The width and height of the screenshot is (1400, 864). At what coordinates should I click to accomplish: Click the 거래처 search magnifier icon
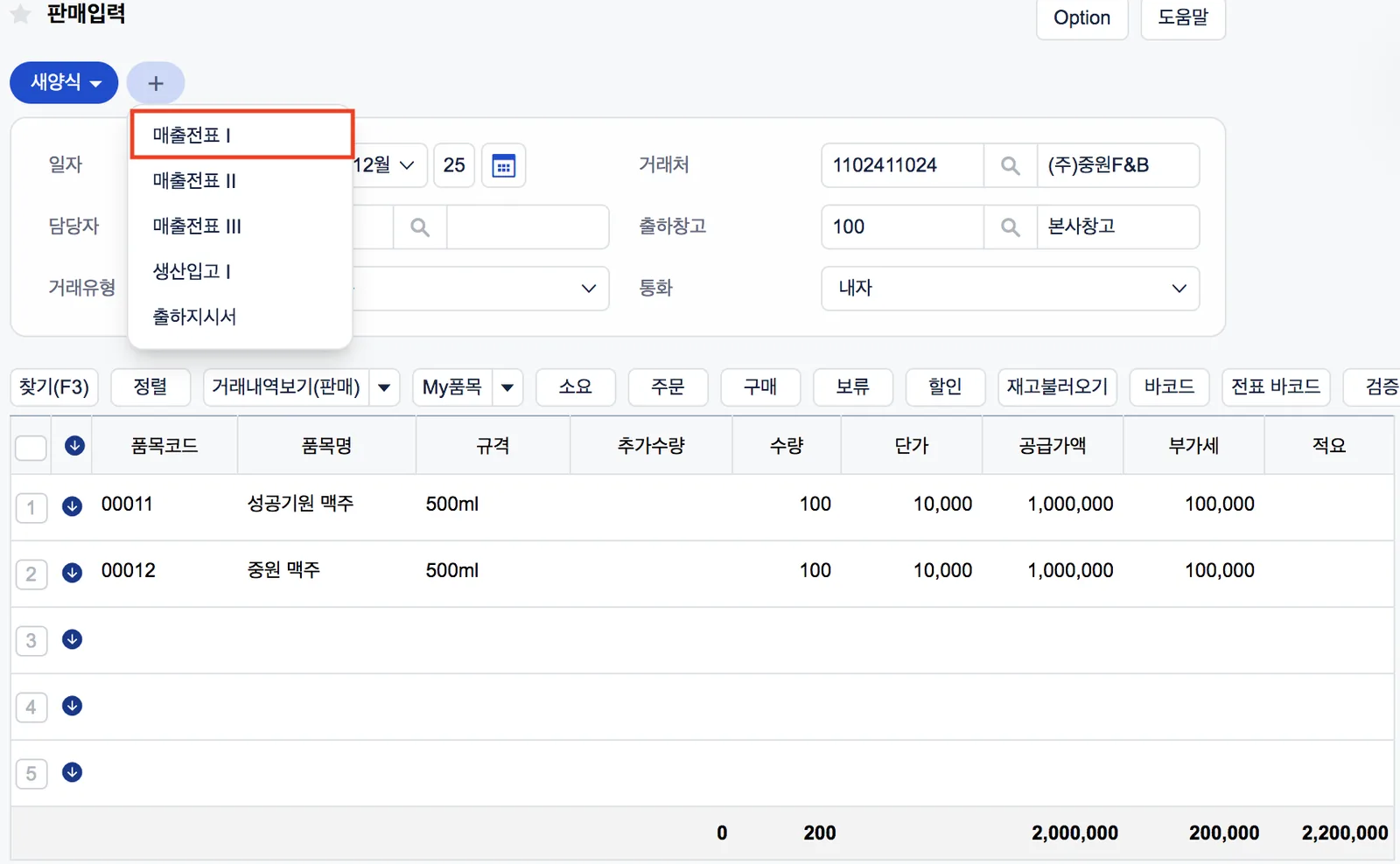[1010, 165]
